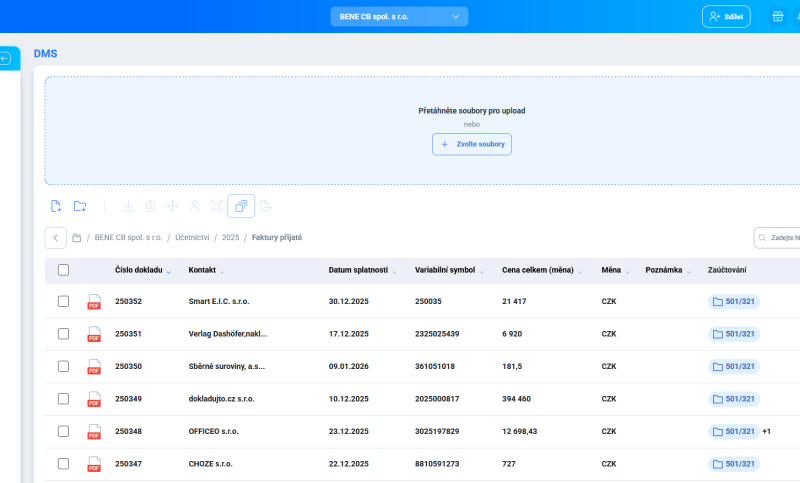Click the new folder icon in toolbar
The width and height of the screenshot is (800, 483).
point(80,206)
